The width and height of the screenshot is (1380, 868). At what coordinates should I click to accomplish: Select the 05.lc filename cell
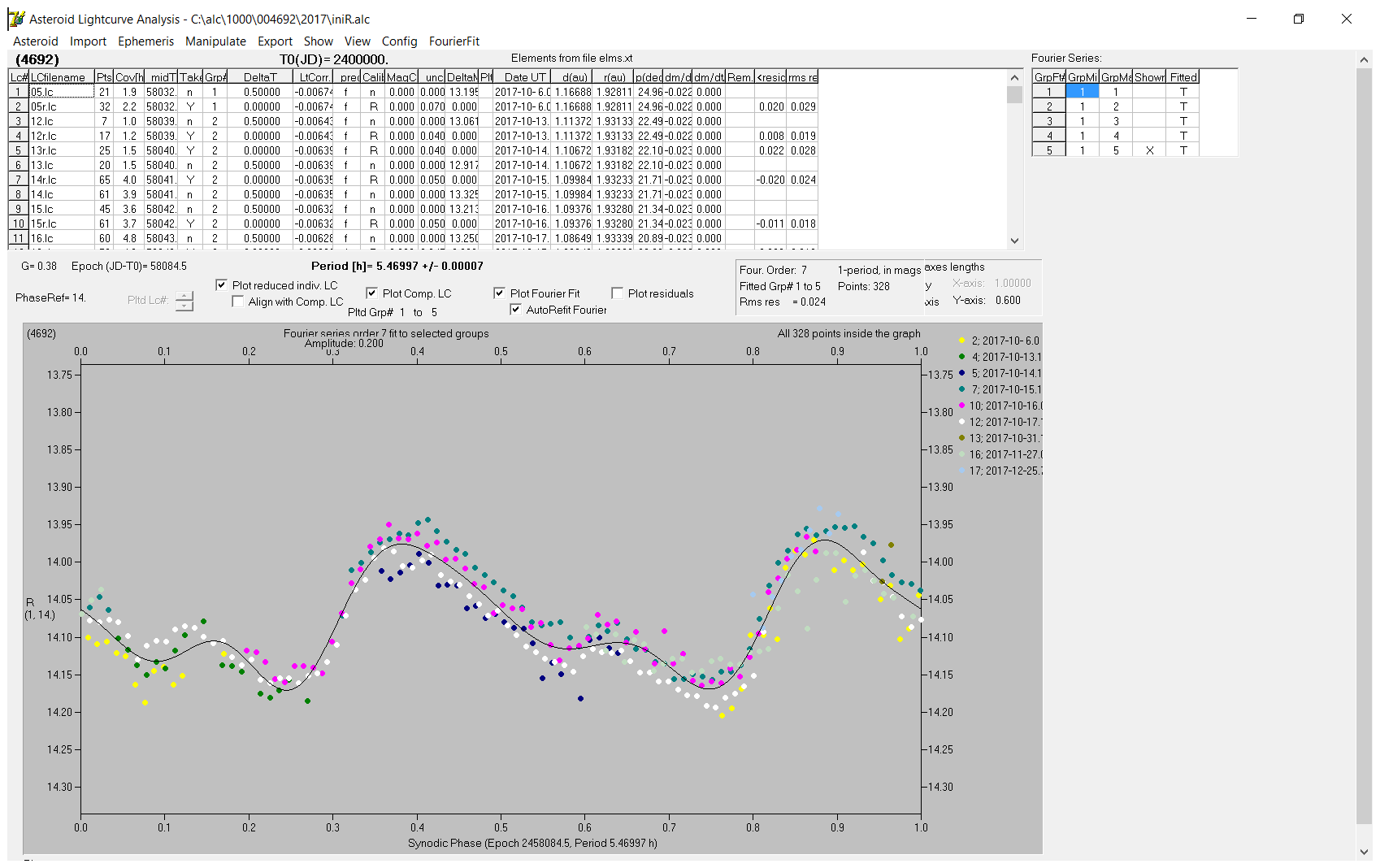point(62,92)
